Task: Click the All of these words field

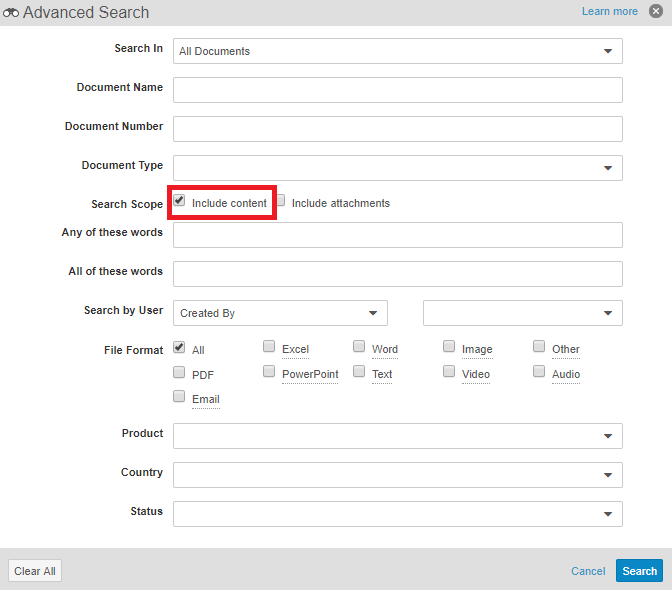Action: click(397, 274)
